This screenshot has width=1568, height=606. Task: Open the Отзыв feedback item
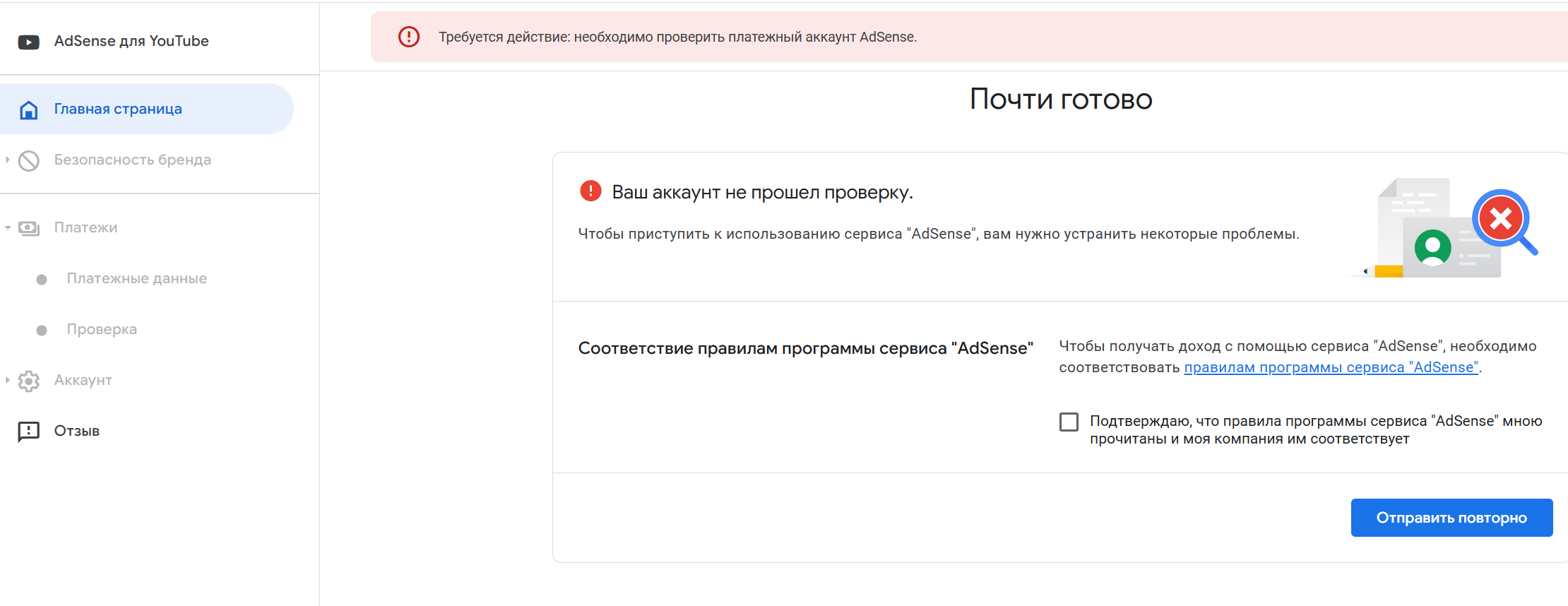(147, 431)
